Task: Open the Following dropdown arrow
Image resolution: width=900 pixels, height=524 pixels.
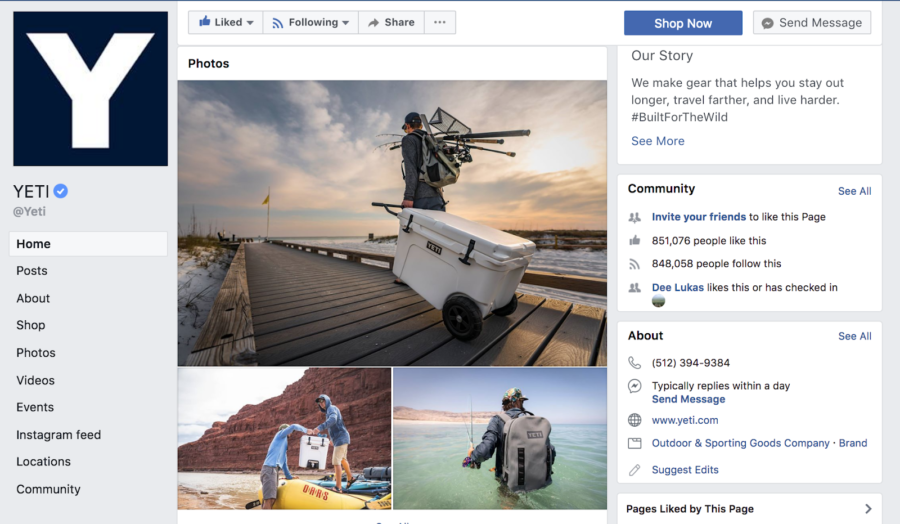Action: 346,23
